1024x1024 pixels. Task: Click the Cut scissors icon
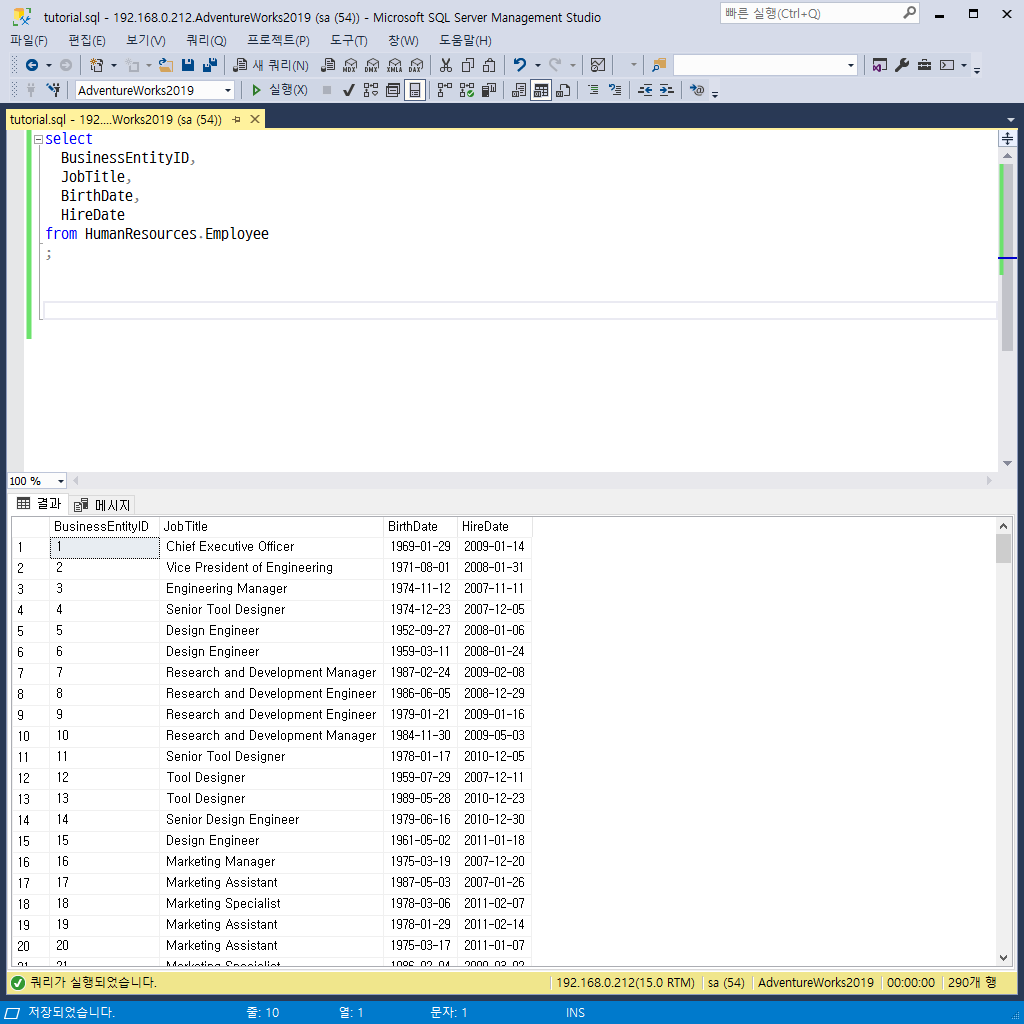click(x=446, y=65)
